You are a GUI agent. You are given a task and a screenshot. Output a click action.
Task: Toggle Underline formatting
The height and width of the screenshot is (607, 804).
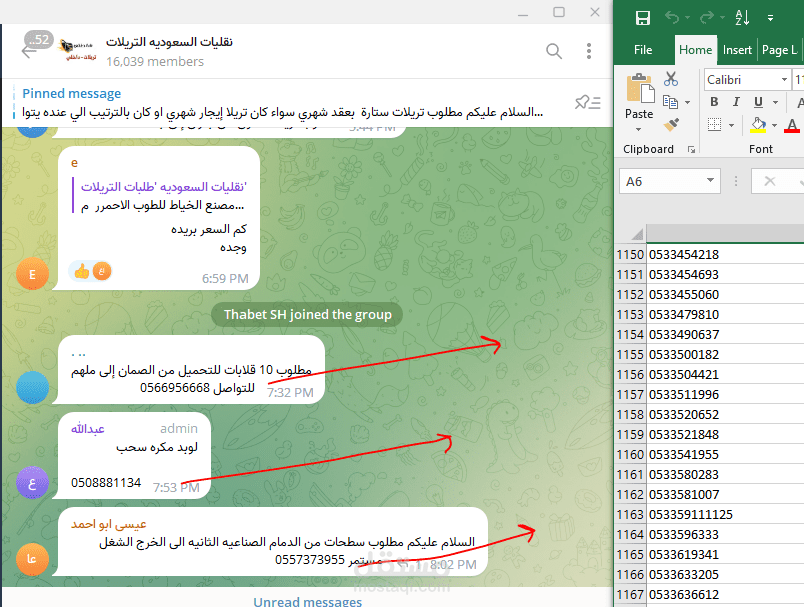(758, 103)
